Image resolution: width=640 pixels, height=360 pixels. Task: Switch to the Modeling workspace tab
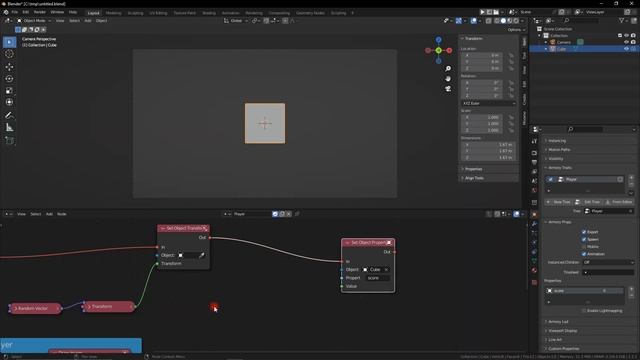point(113,13)
